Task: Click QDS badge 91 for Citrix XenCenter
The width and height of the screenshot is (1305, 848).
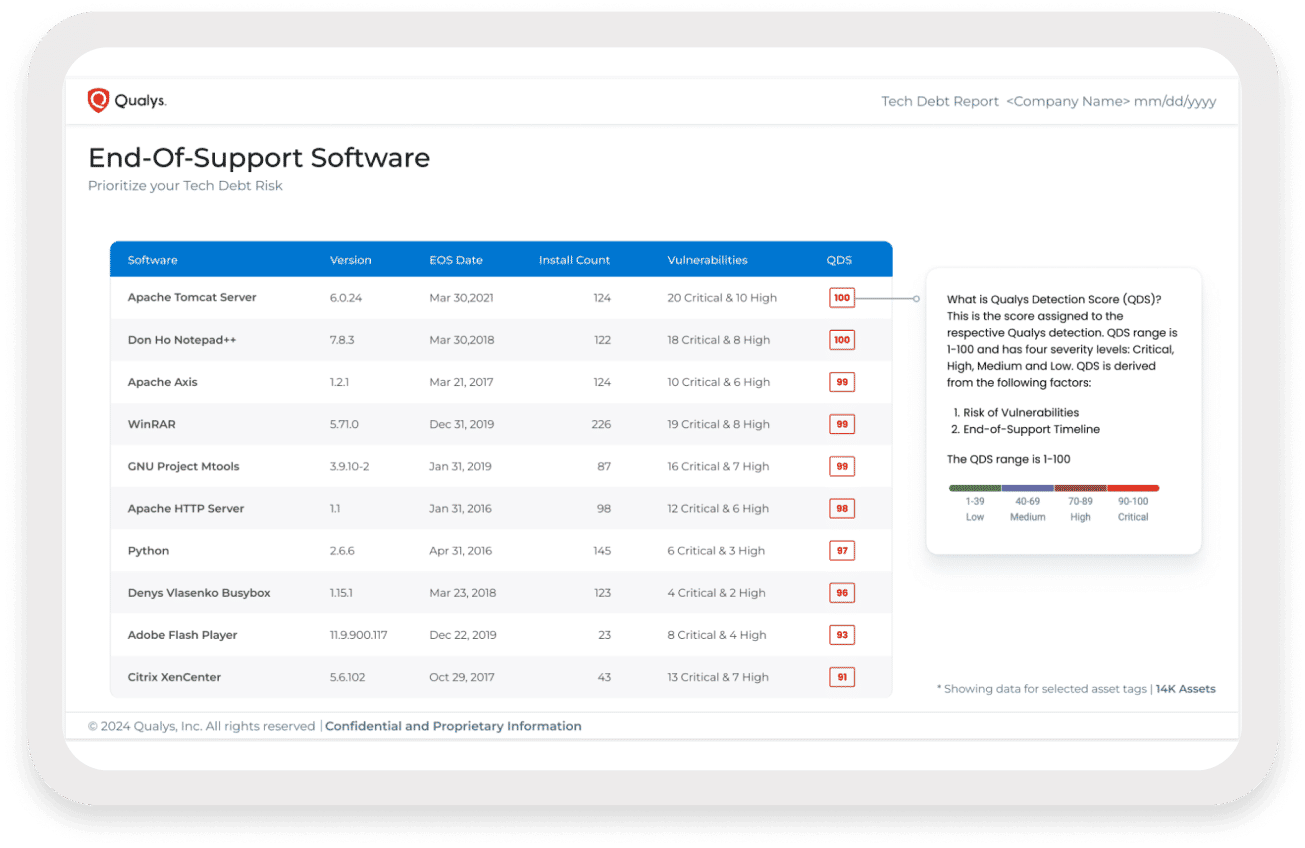Action: pyautogui.click(x=842, y=677)
